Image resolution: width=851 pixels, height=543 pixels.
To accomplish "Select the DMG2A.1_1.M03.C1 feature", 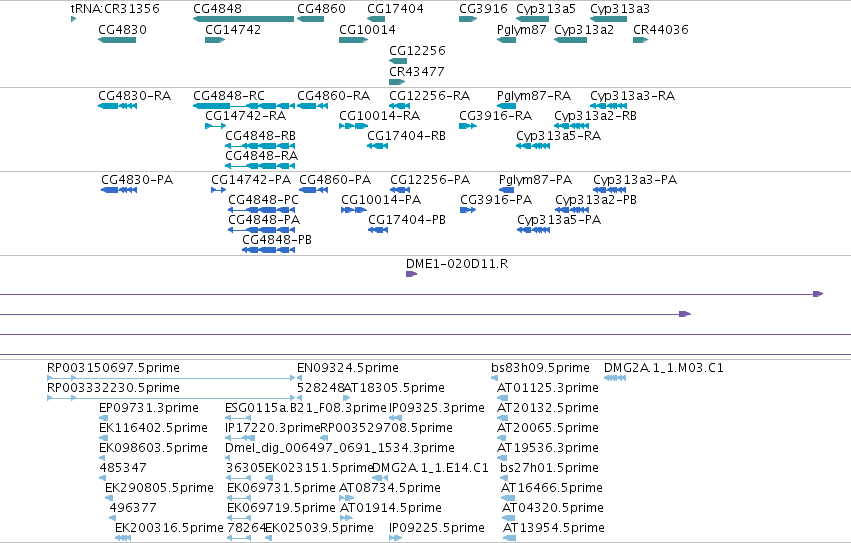I will pos(615,378).
